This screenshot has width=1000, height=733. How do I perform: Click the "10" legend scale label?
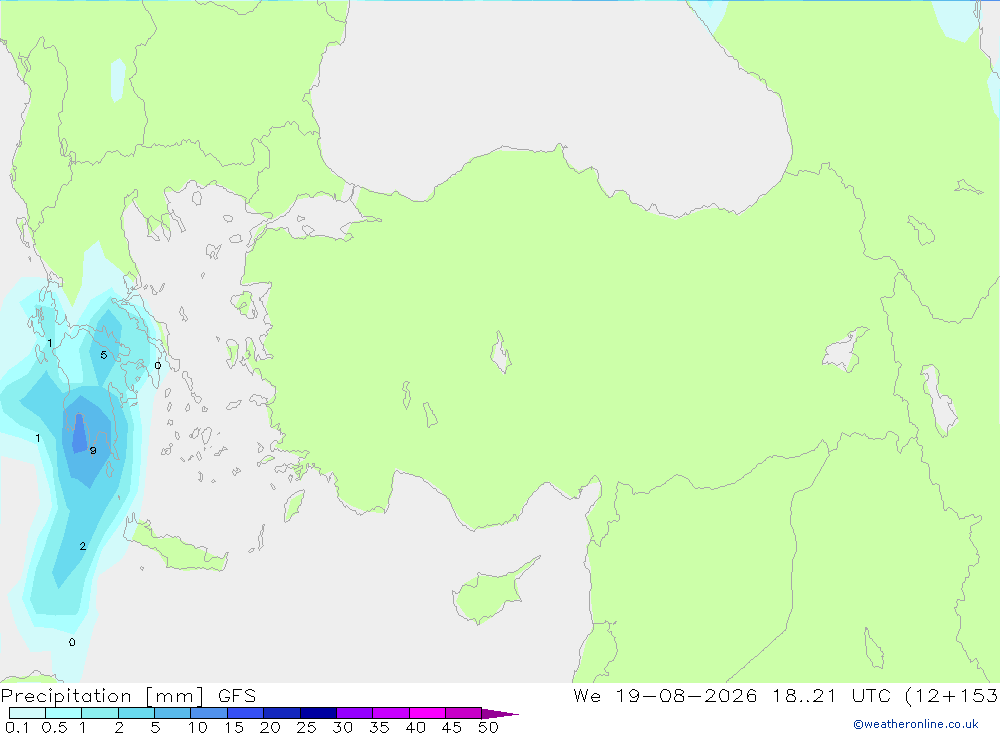[198, 727]
